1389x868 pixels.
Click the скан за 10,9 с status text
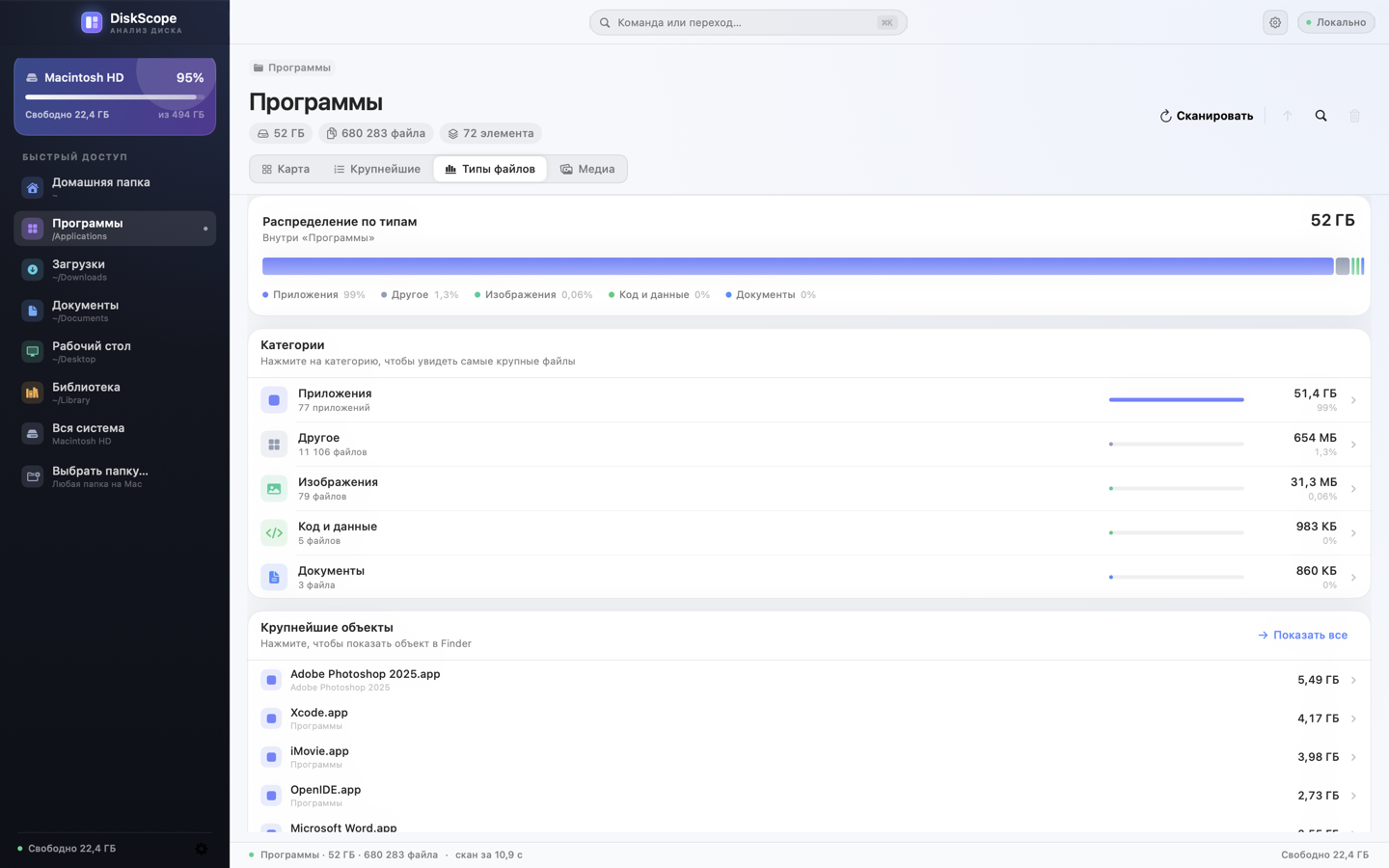488,854
